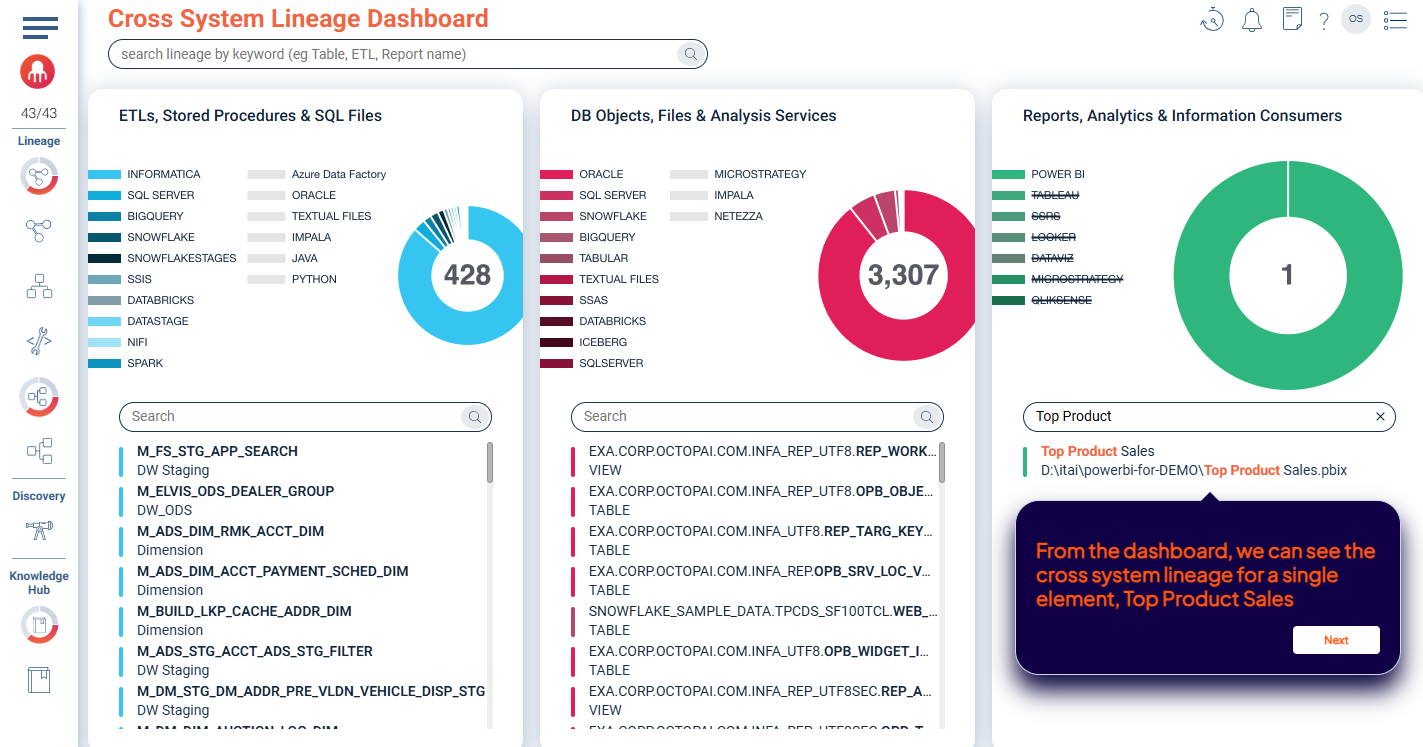Screen dimensions: 1423x747
Task: Click Next in the tour tooltip
Action: [x=1336, y=640]
